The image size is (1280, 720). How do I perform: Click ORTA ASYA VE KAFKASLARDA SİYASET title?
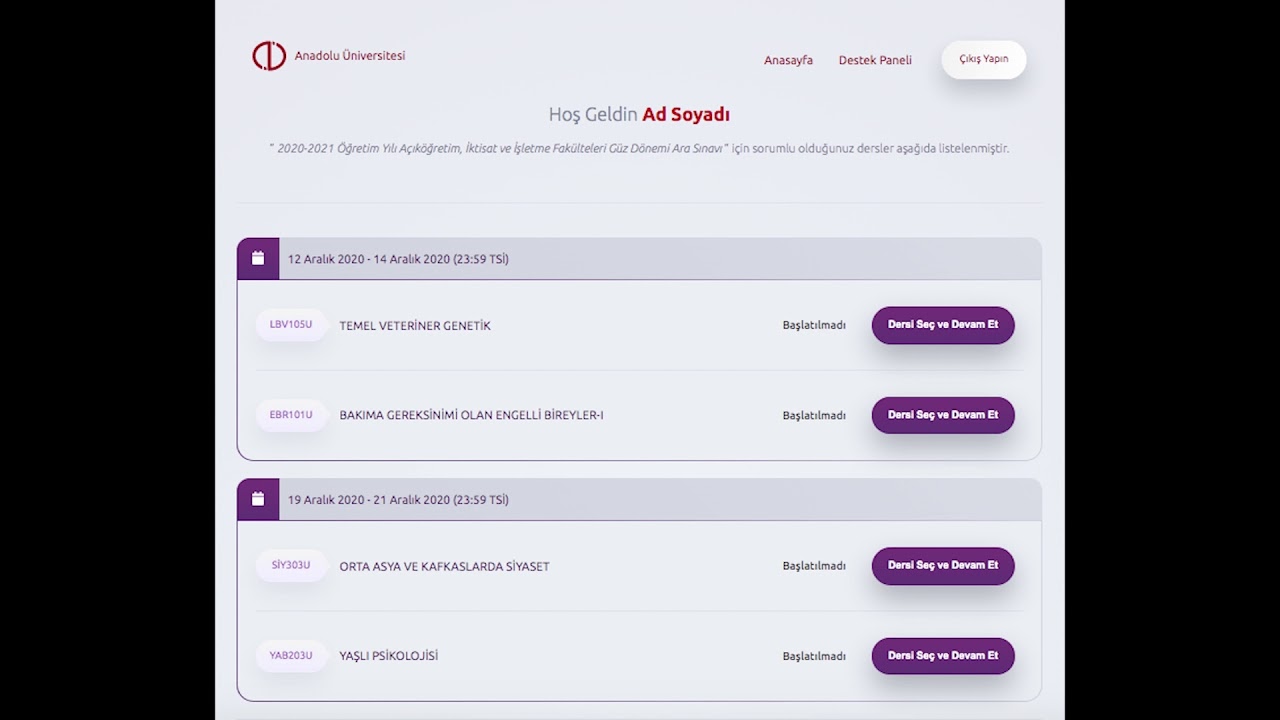tap(444, 567)
